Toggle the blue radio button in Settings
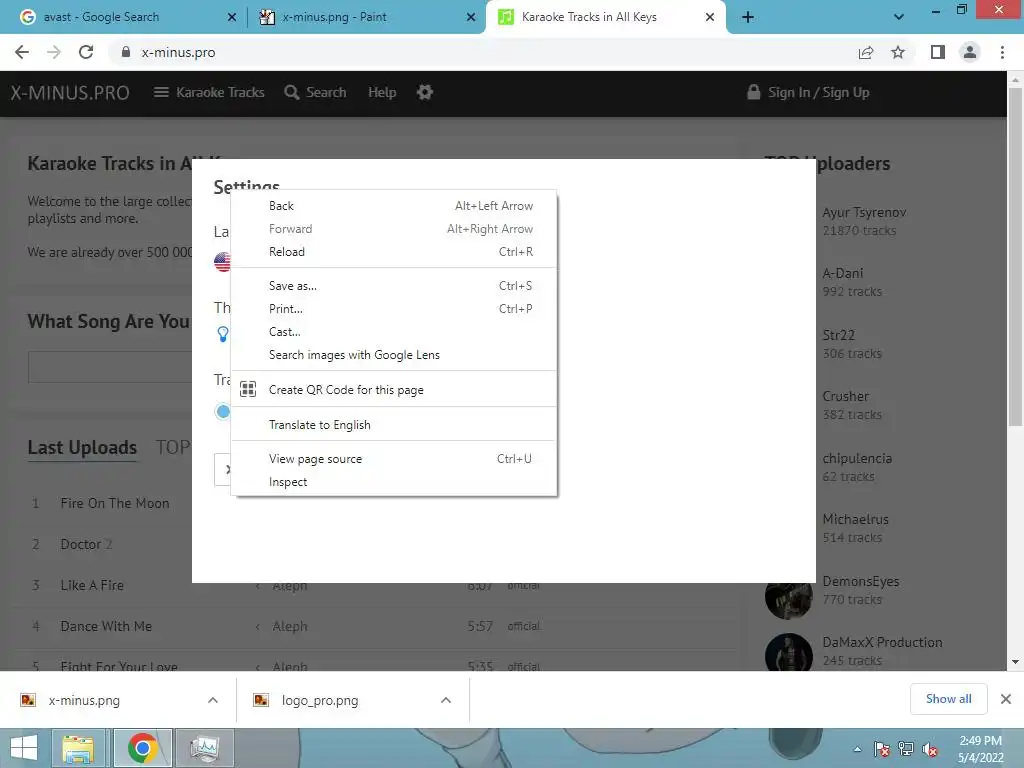1024x768 pixels. (x=223, y=411)
